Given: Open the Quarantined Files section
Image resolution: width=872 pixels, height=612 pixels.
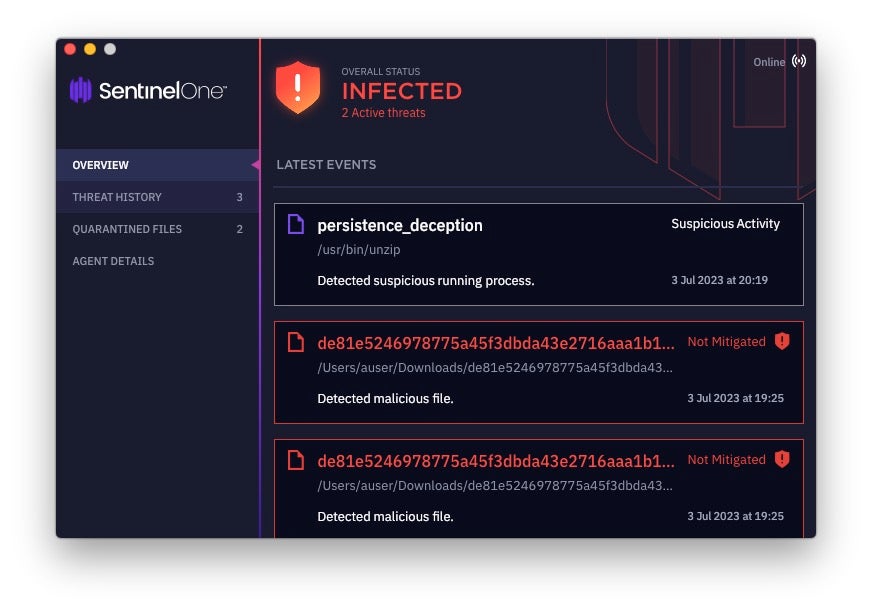Looking at the screenshot, I should click(x=127, y=229).
